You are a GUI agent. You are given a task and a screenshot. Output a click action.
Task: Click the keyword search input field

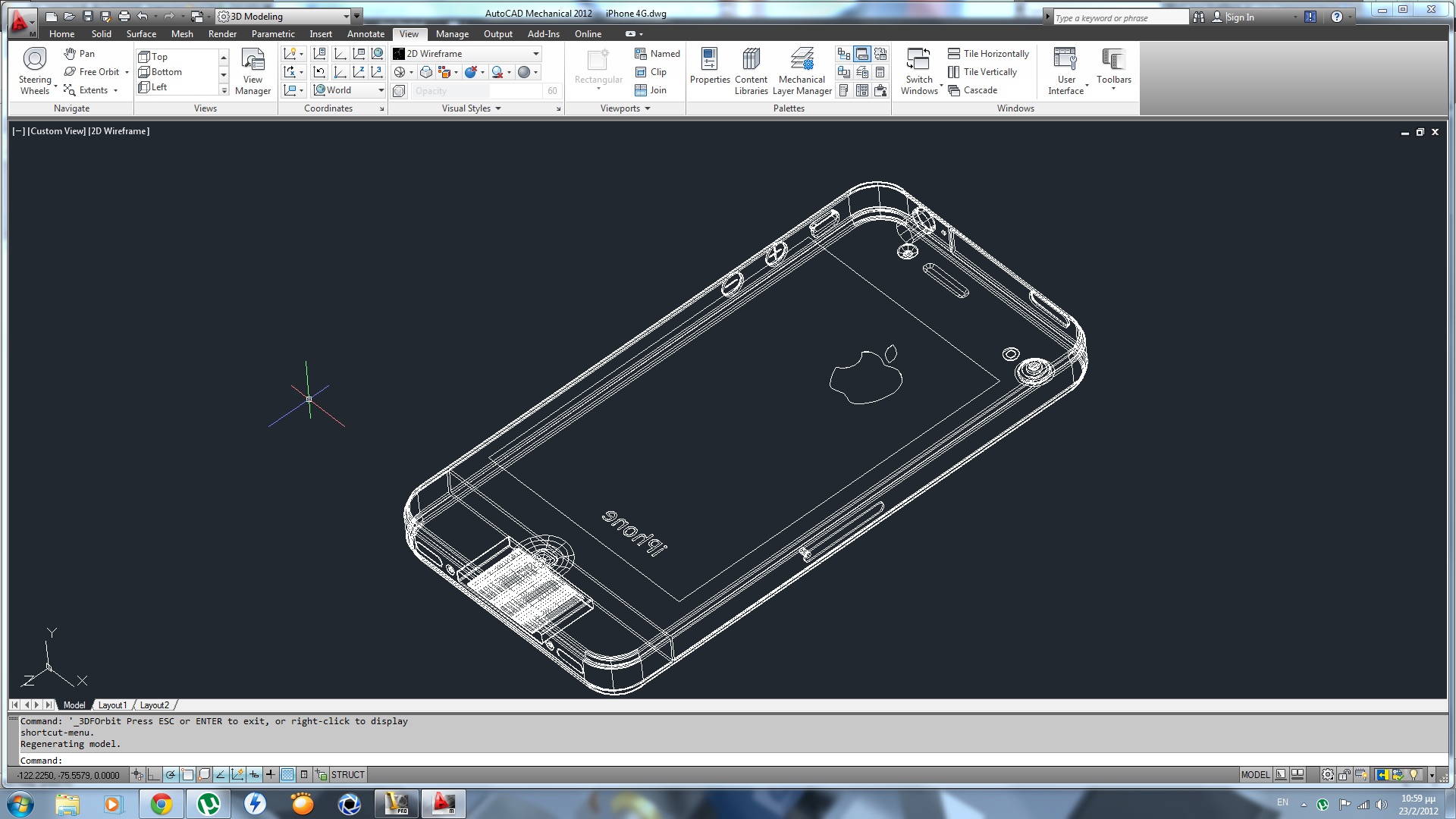[1121, 17]
